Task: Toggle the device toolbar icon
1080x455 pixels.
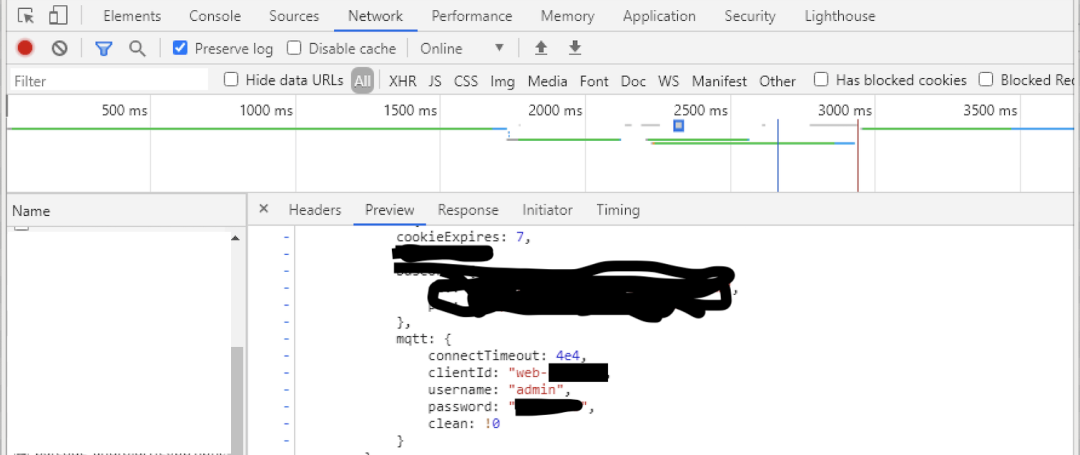Action: click(58, 16)
